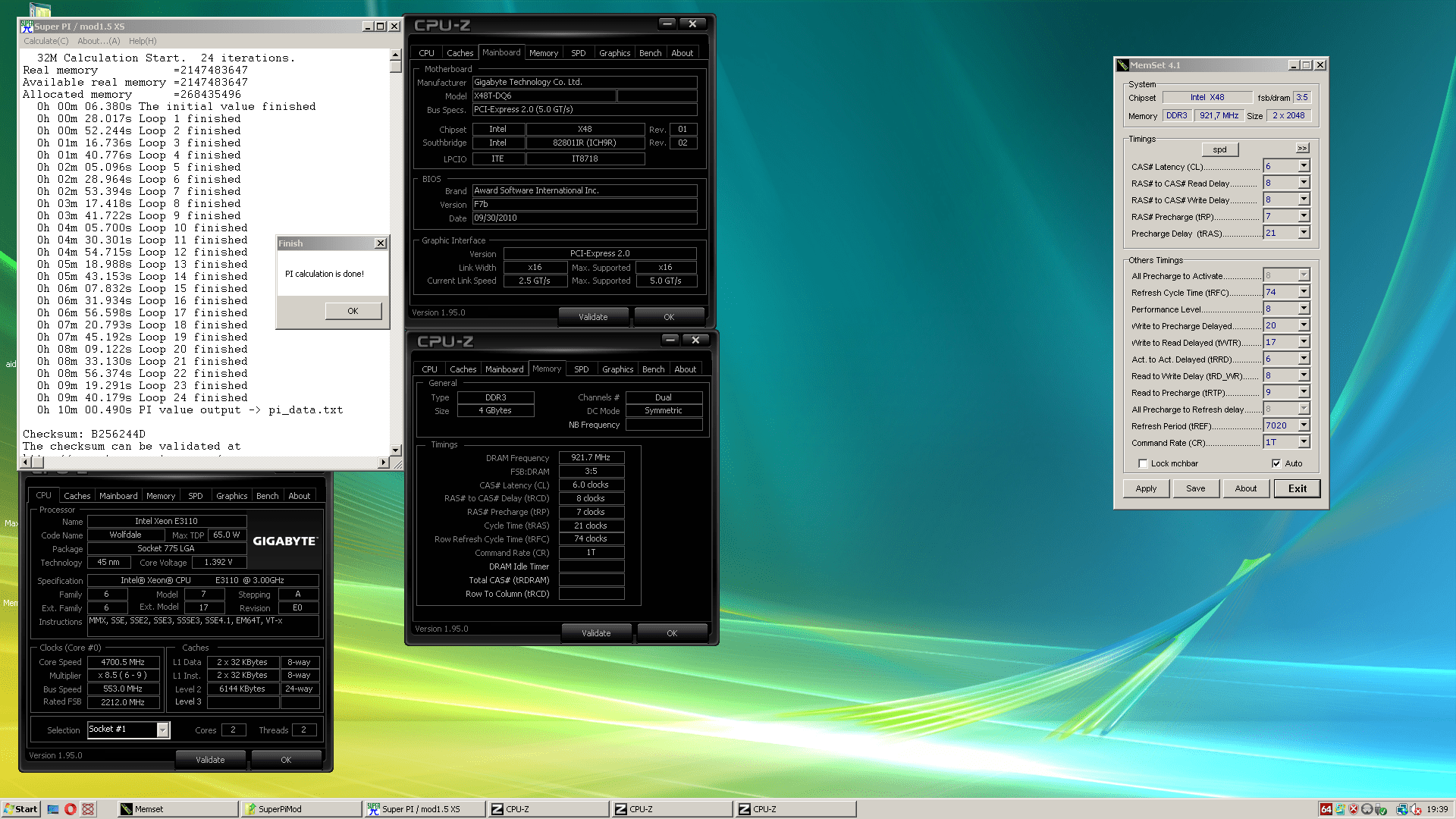The height and width of the screenshot is (819, 1456).
Task: Click Super PI horizontal scrollbar right arrow
Action: [x=383, y=463]
